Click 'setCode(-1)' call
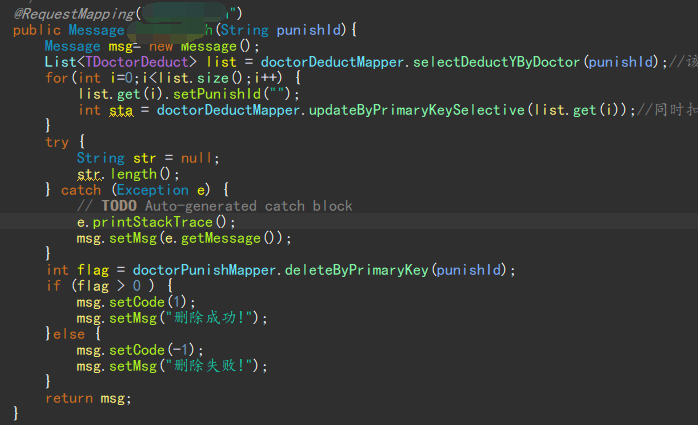 152,350
